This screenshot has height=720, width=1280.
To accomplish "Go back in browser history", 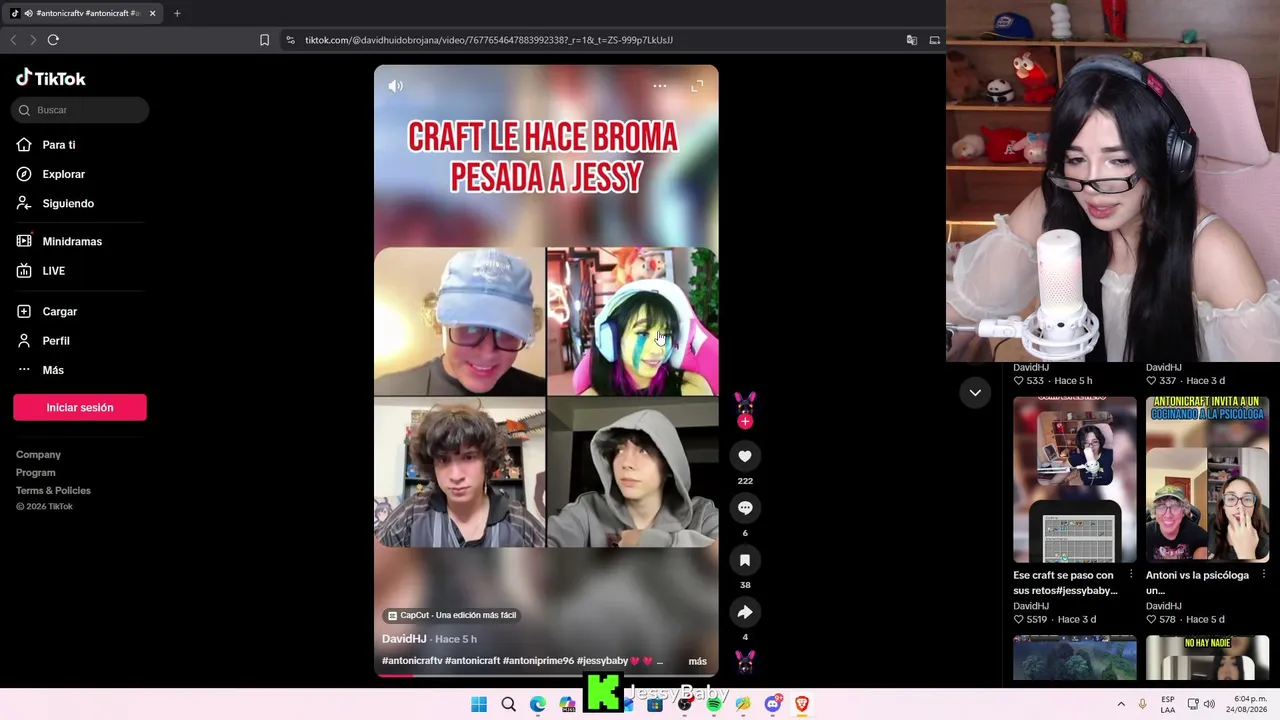I will [x=13, y=40].
